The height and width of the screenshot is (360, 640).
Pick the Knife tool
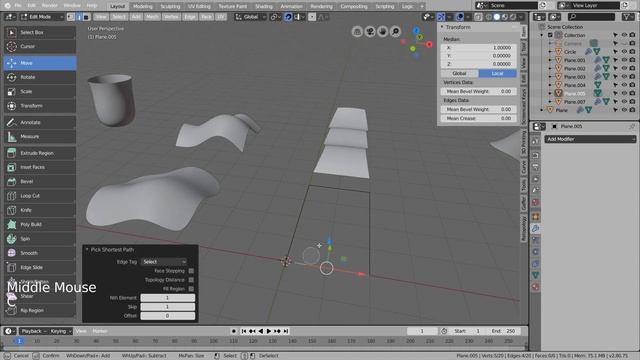click(x=40, y=210)
